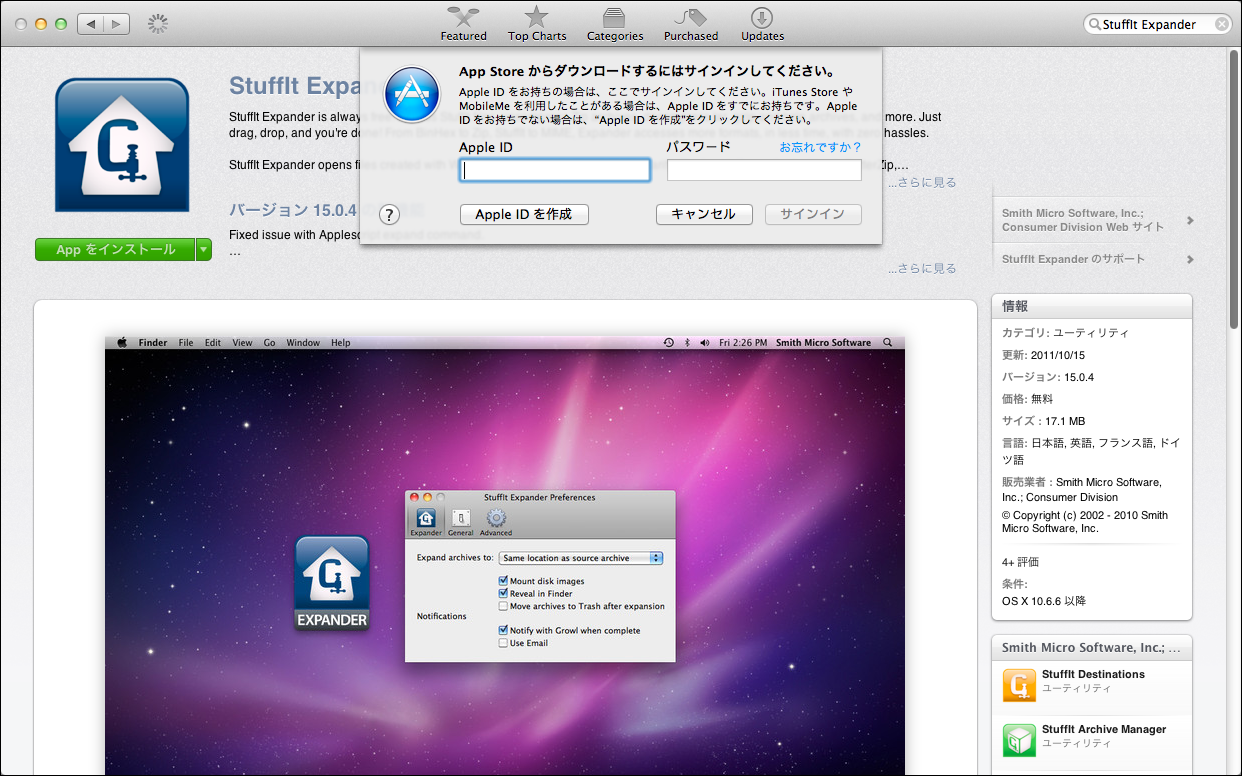Open help with the question mark button
This screenshot has width=1242, height=776.
[390, 214]
